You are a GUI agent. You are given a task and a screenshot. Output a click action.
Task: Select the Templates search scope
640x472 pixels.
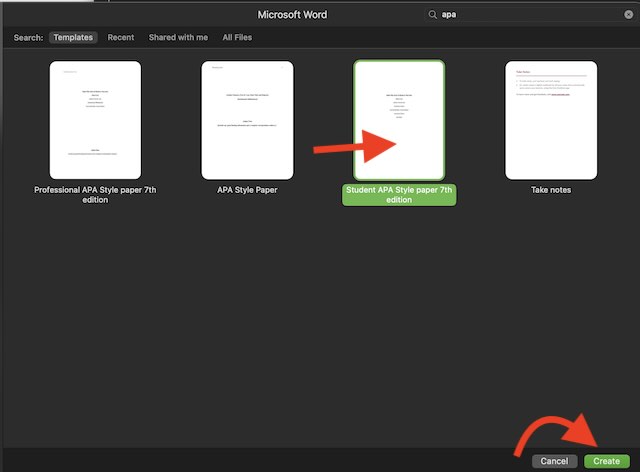(x=73, y=38)
